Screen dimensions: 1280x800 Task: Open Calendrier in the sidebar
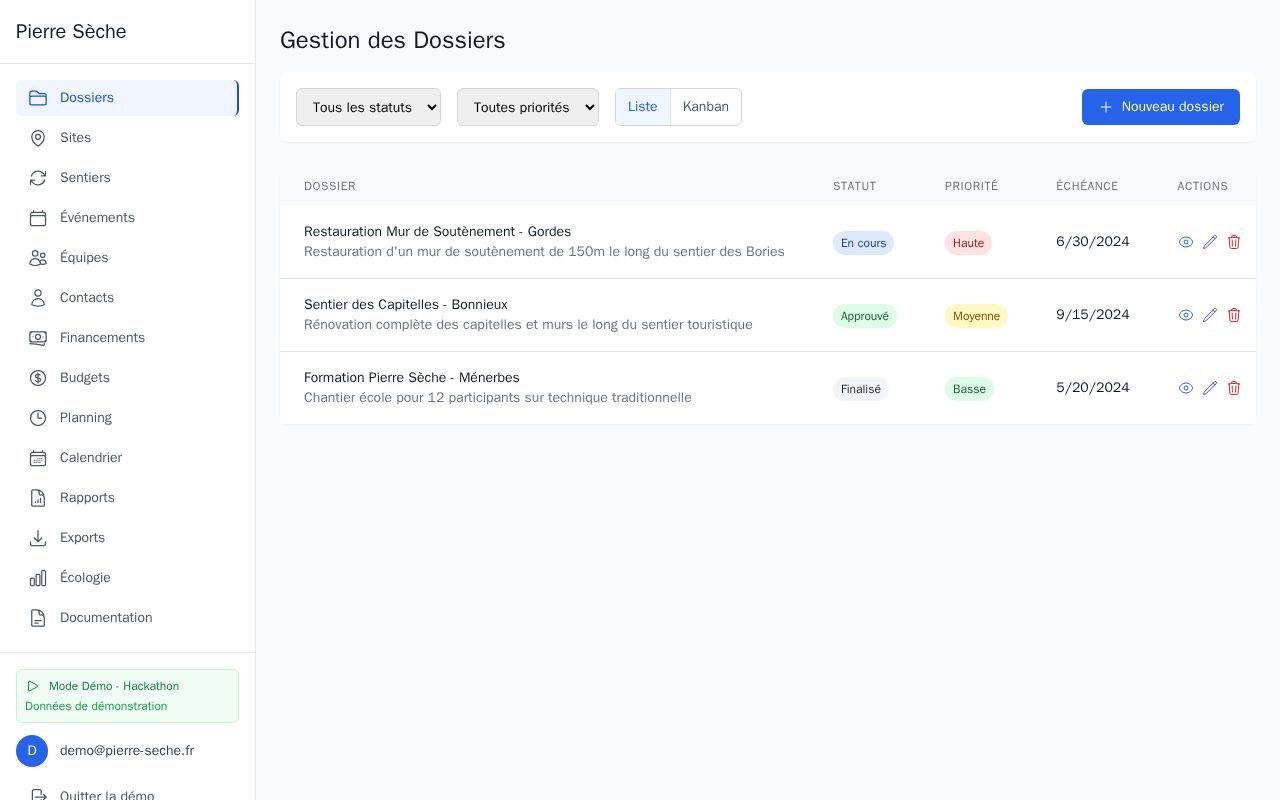pos(127,458)
